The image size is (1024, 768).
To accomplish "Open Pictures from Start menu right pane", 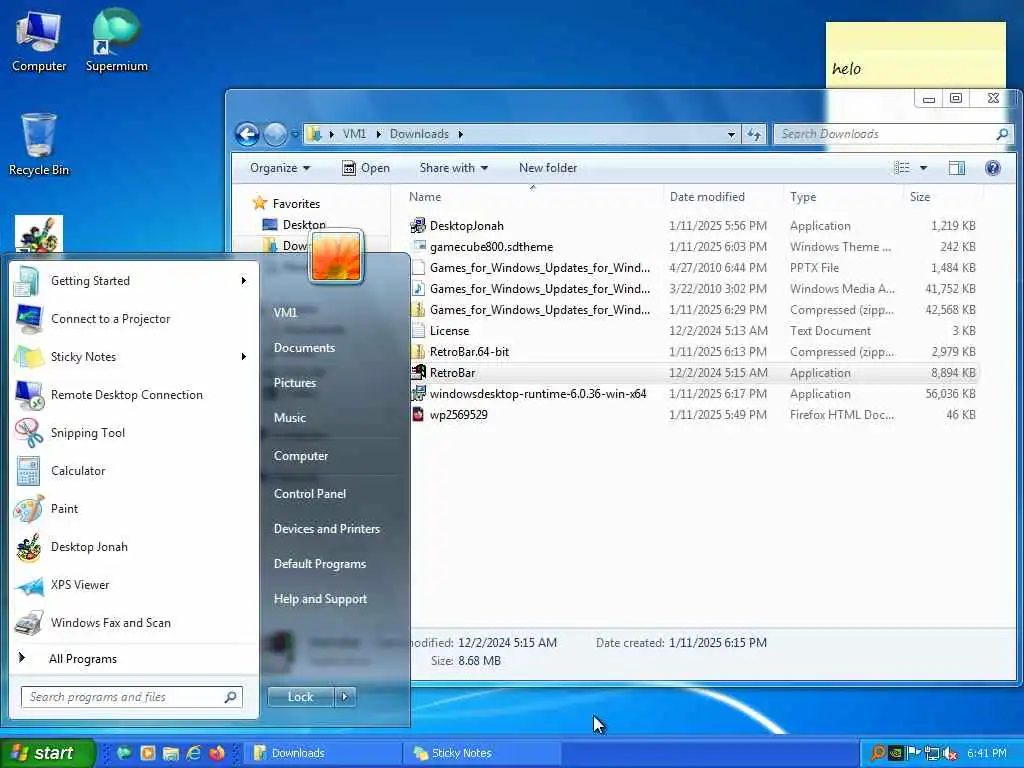I will click(x=295, y=383).
